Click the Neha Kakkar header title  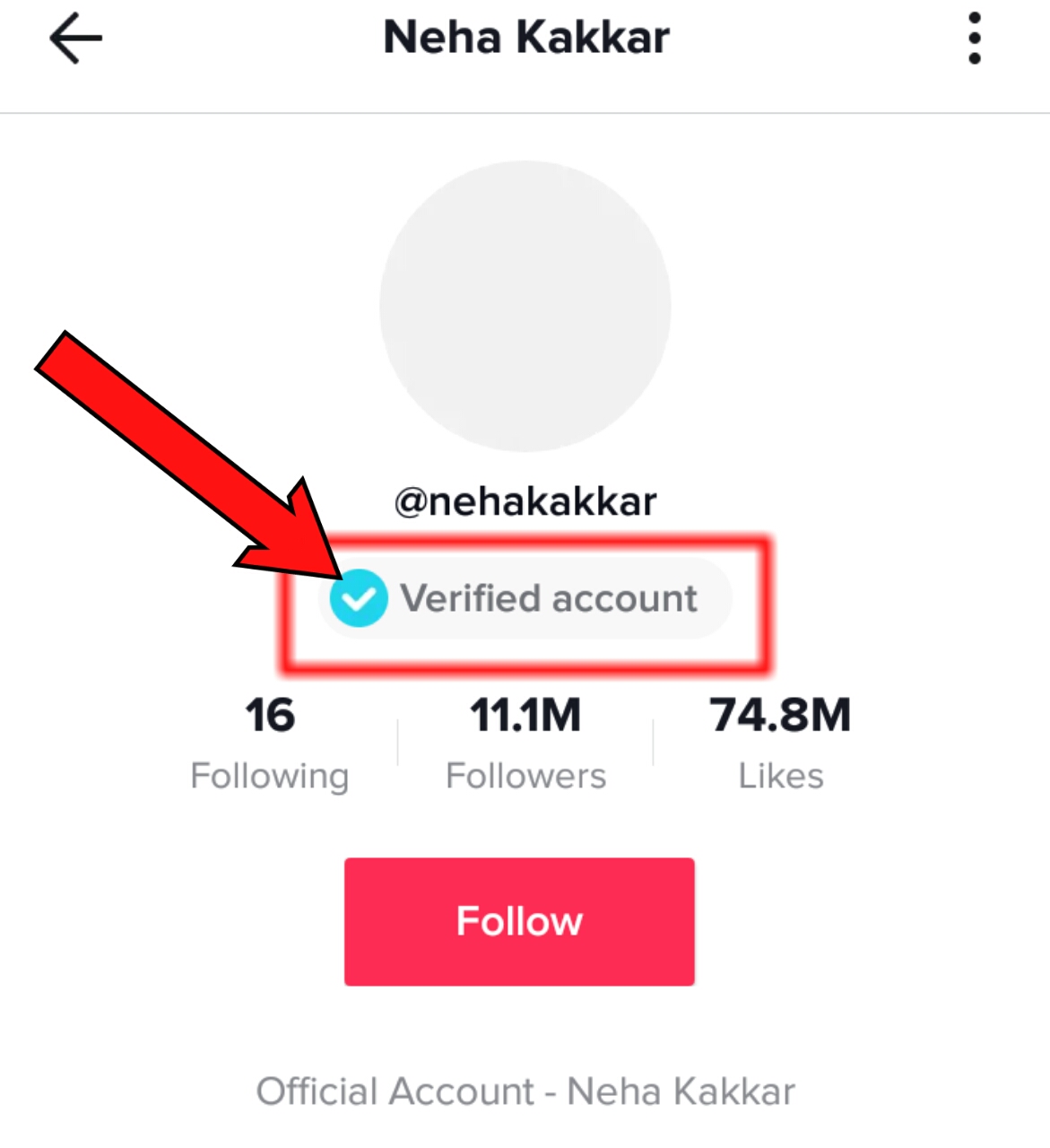pos(526,38)
